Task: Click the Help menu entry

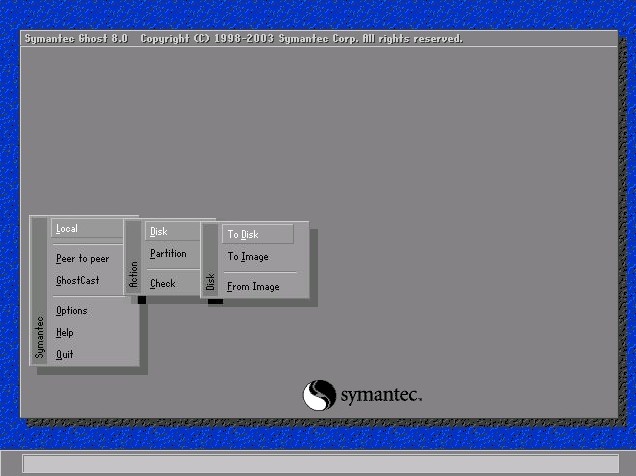Action: click(64, 332)
